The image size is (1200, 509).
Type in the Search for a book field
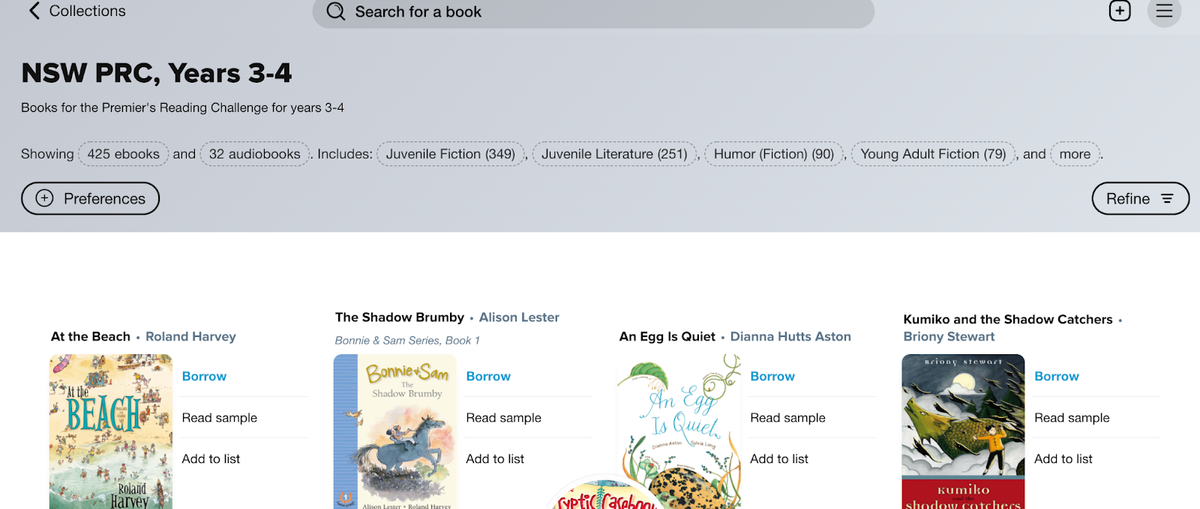600,12
